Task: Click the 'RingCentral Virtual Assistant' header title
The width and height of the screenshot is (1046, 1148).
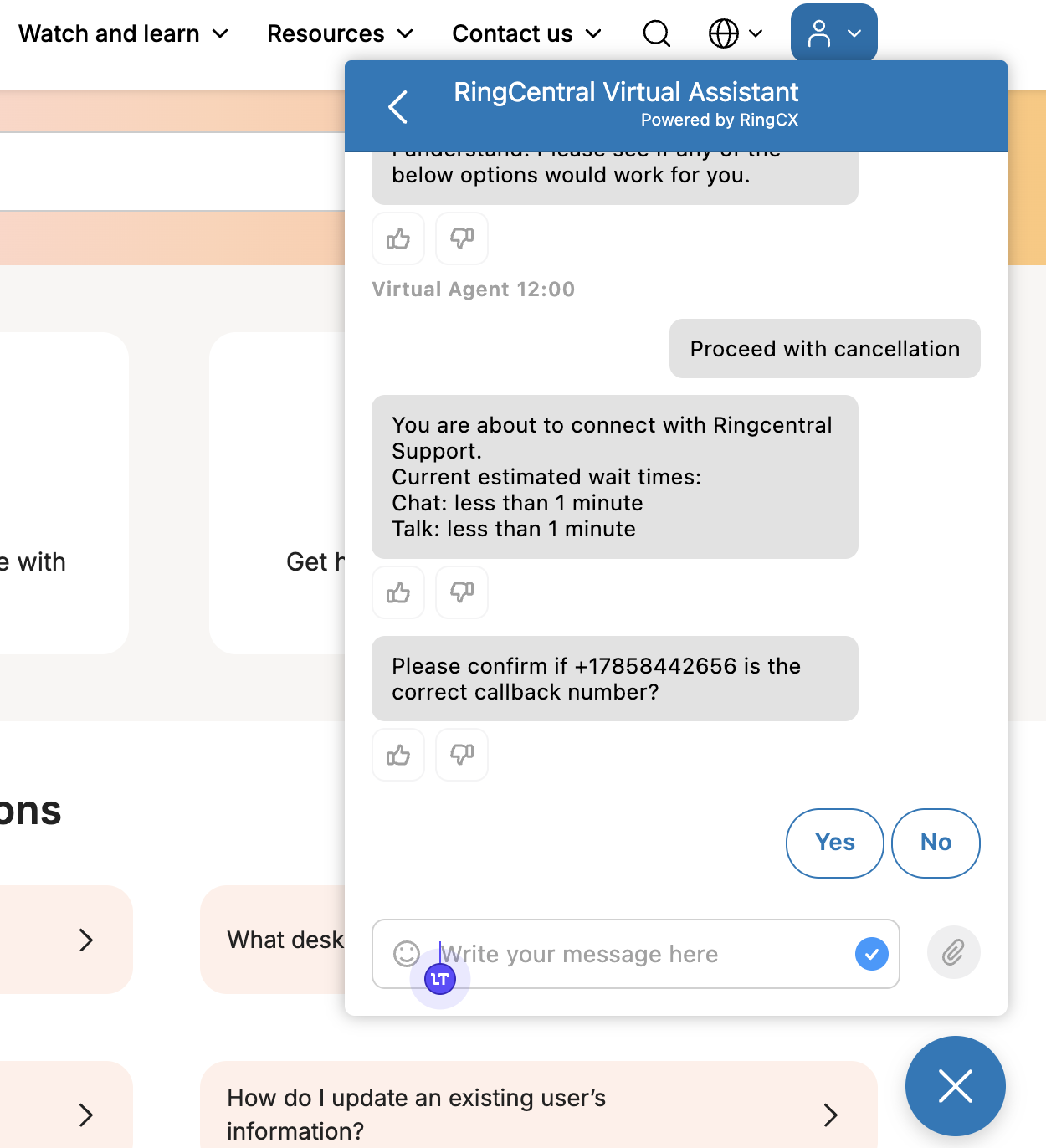Action: [x=626, y=92]
